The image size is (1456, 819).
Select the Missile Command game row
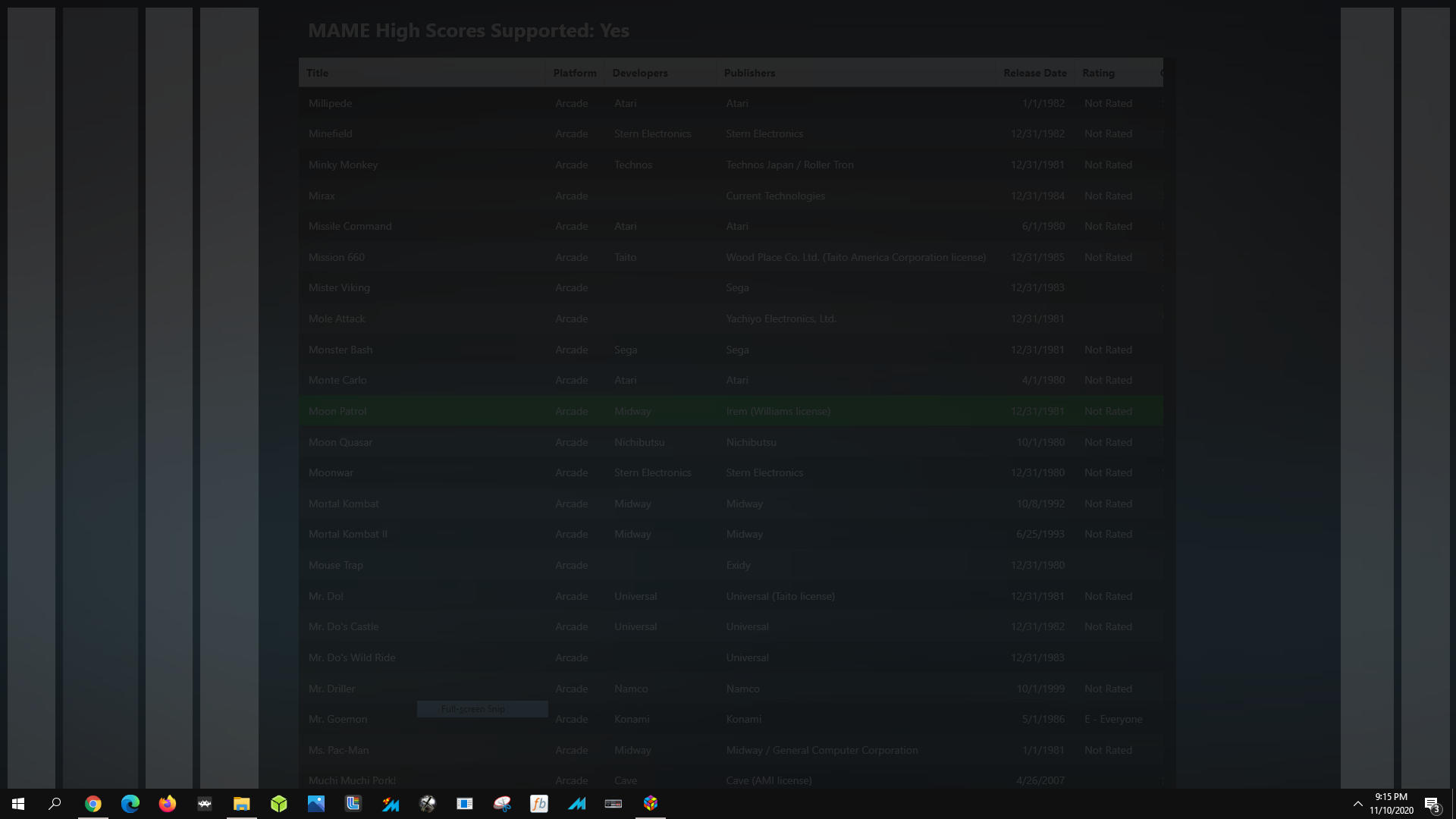coord(731,226)
